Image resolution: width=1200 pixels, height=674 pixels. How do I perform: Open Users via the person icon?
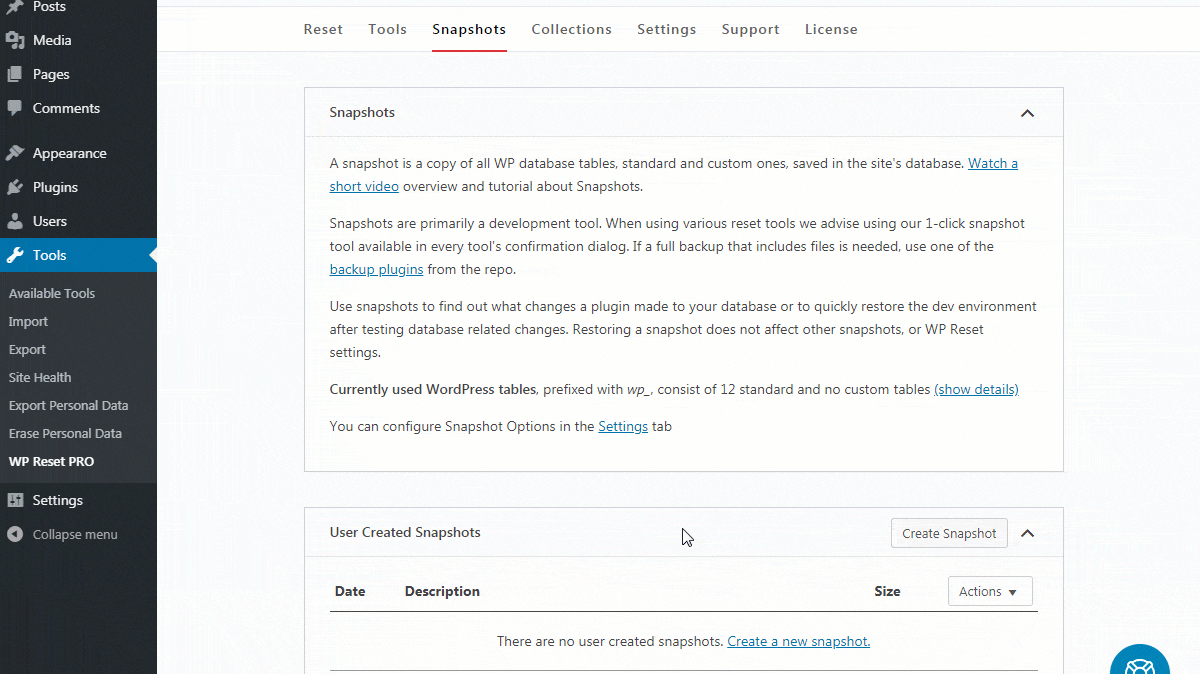pos(16,221)
